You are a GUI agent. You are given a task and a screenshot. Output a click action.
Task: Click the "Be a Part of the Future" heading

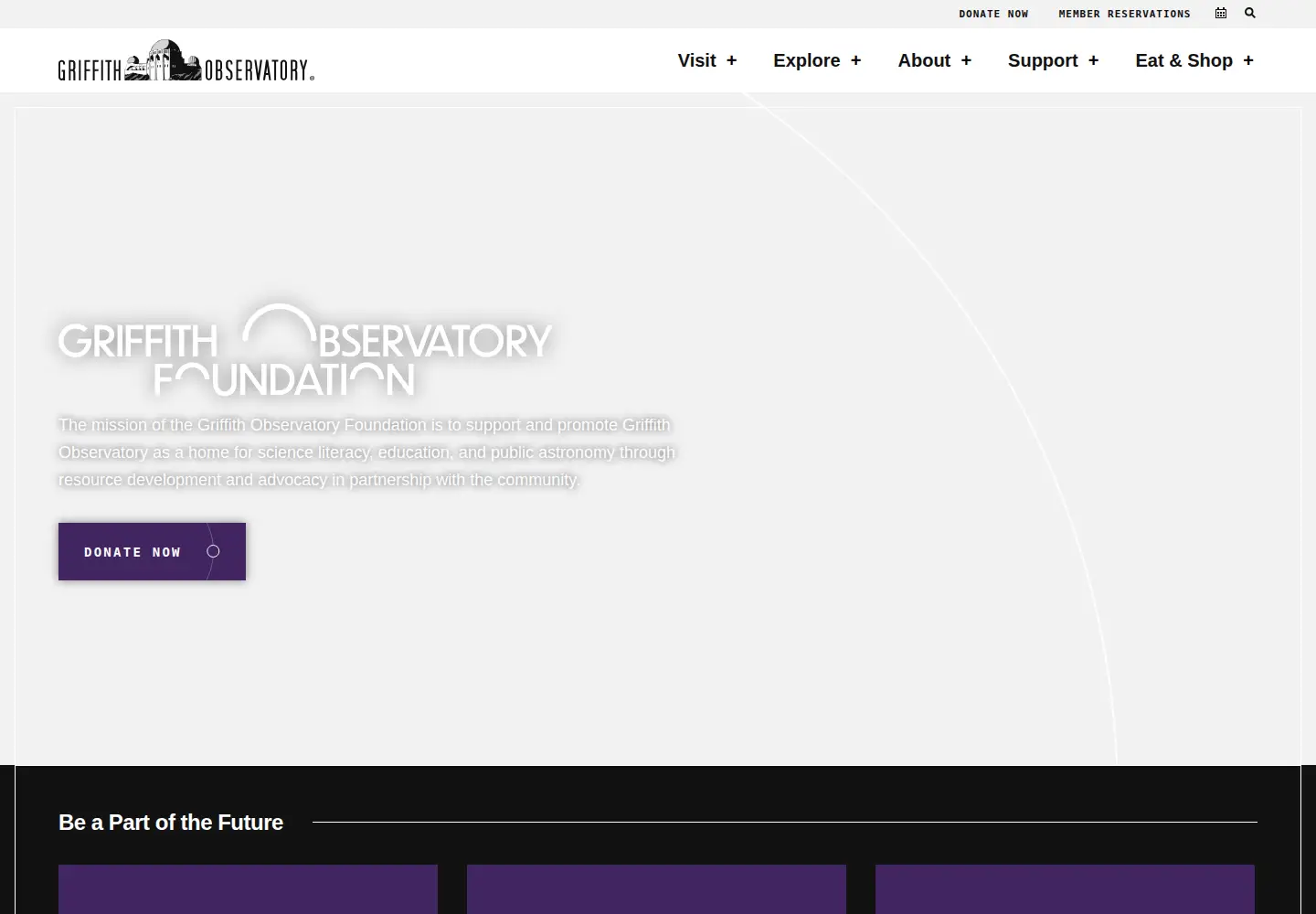(171, 823)
